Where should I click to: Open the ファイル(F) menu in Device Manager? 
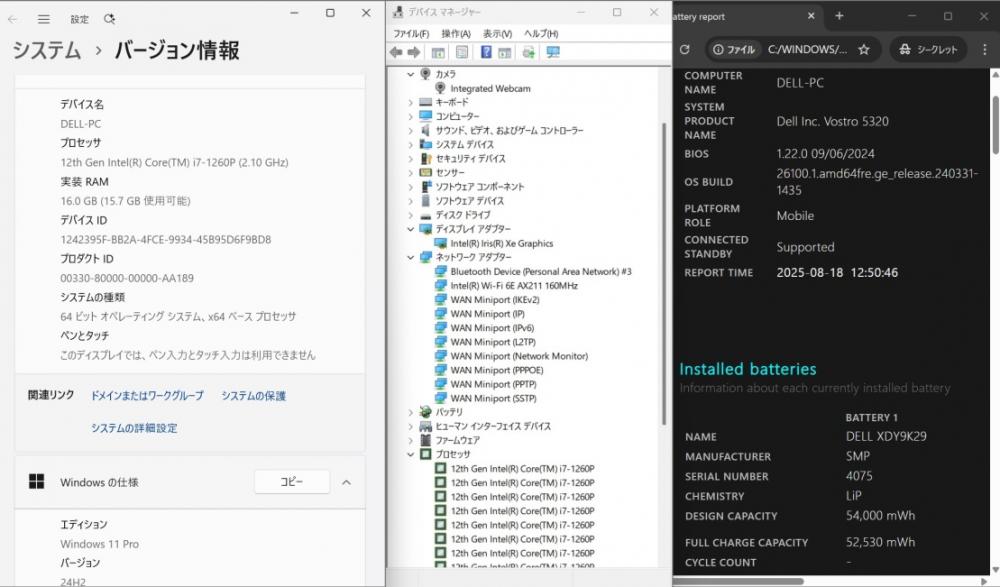[x=411, y=33]
